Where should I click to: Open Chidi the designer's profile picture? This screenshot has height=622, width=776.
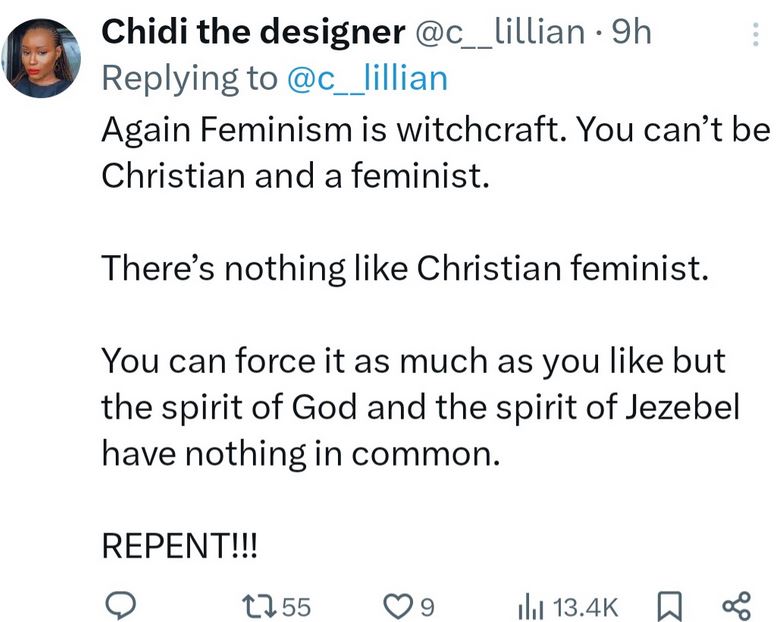click(40, 58)
